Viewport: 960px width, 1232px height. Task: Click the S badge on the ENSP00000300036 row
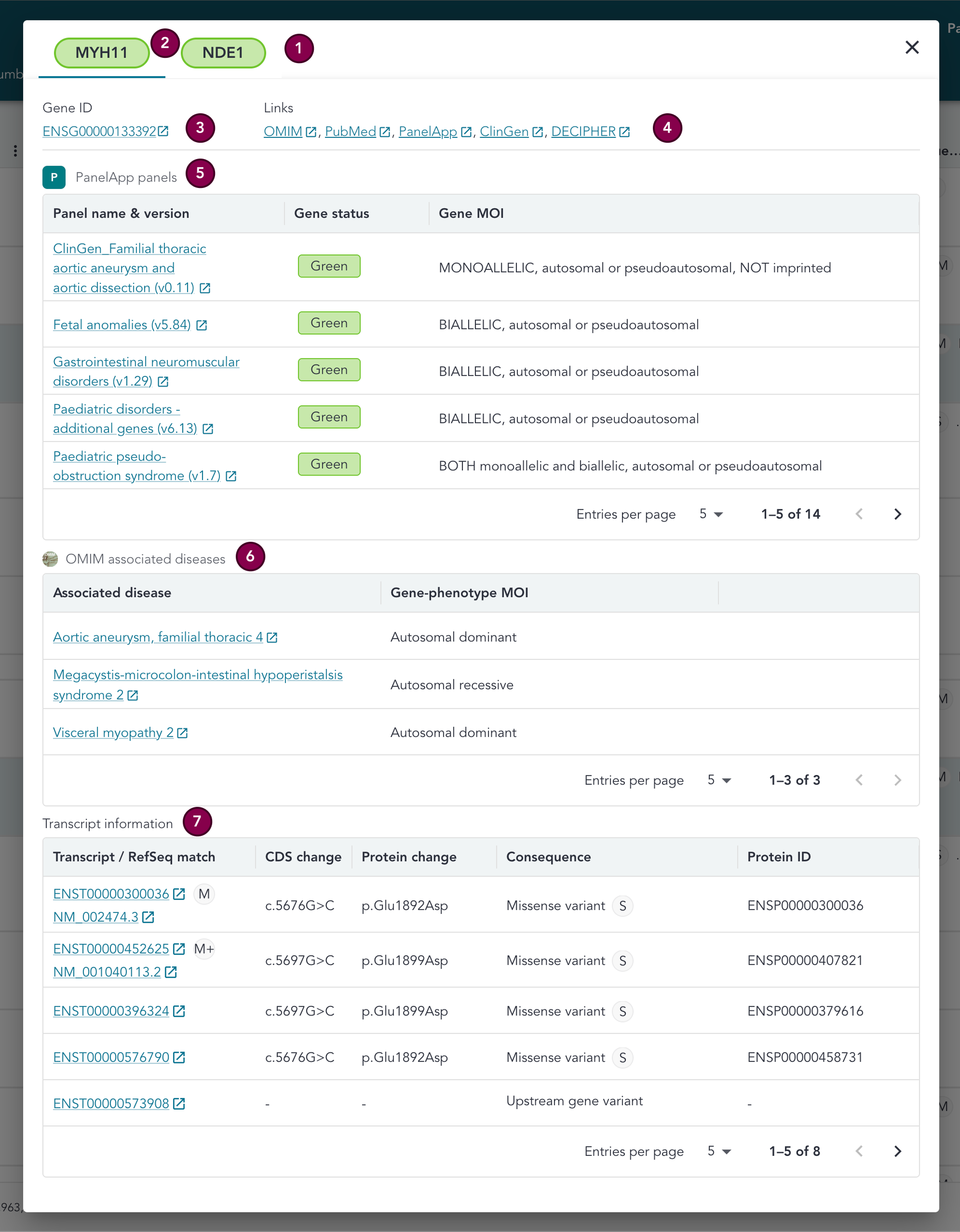pos(622,906)
